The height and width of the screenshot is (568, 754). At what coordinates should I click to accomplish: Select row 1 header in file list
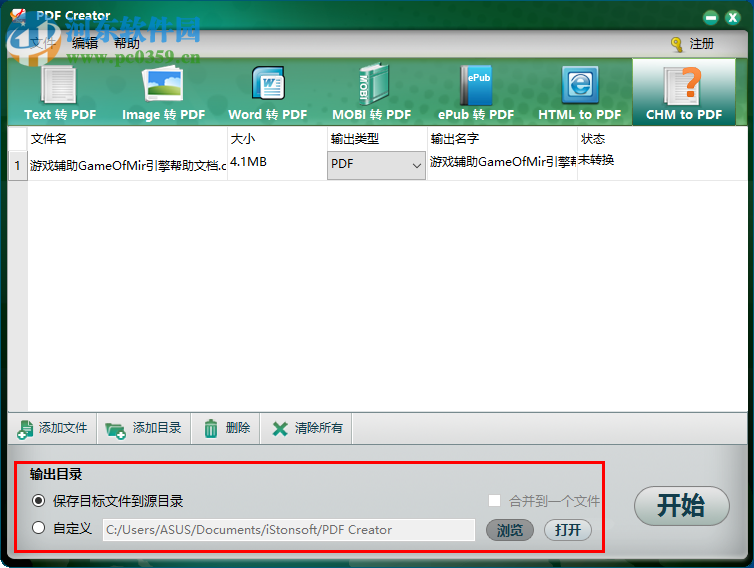(x=18, y=166)
